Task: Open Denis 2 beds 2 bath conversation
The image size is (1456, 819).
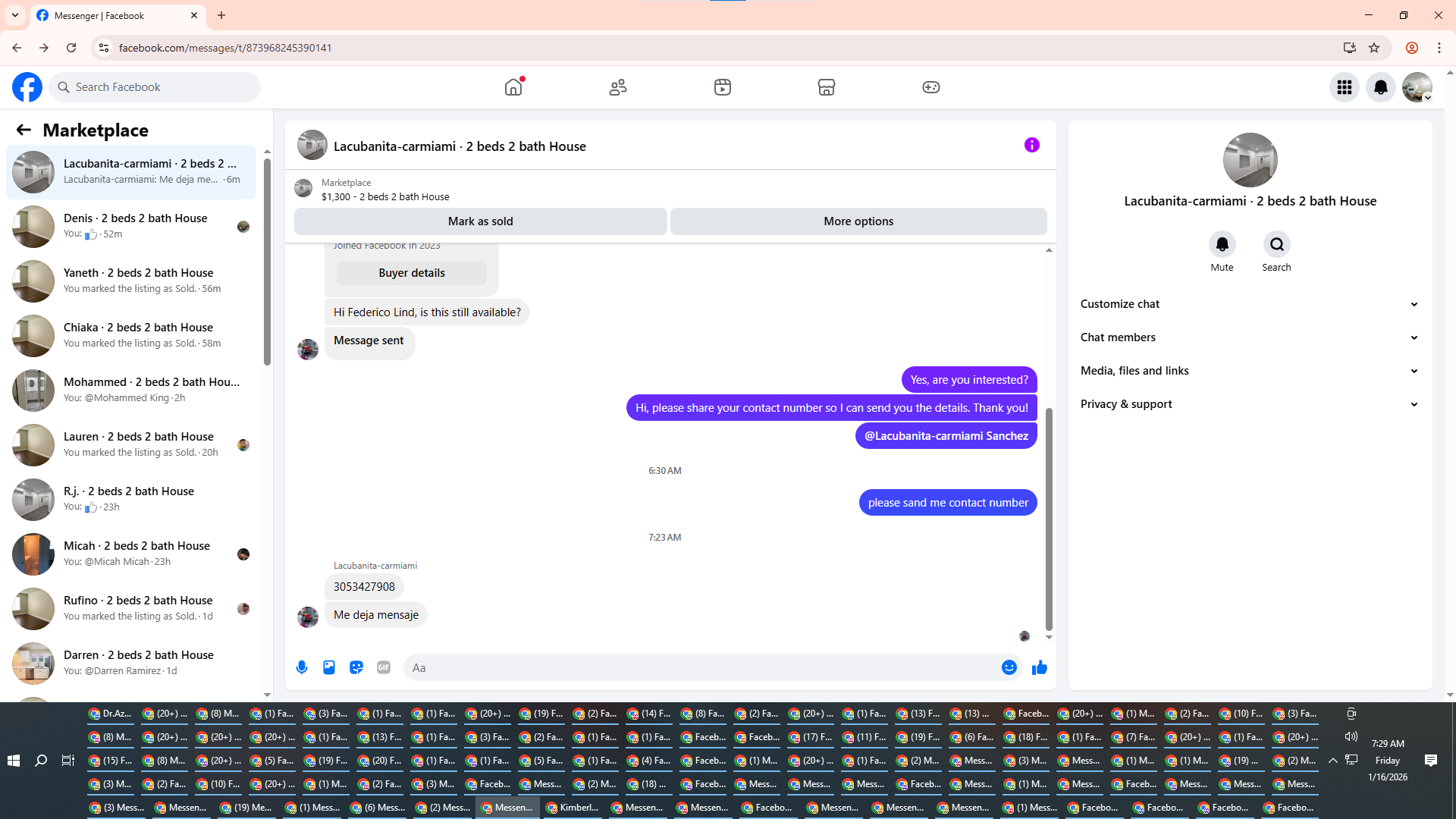Action: point(135,226)
